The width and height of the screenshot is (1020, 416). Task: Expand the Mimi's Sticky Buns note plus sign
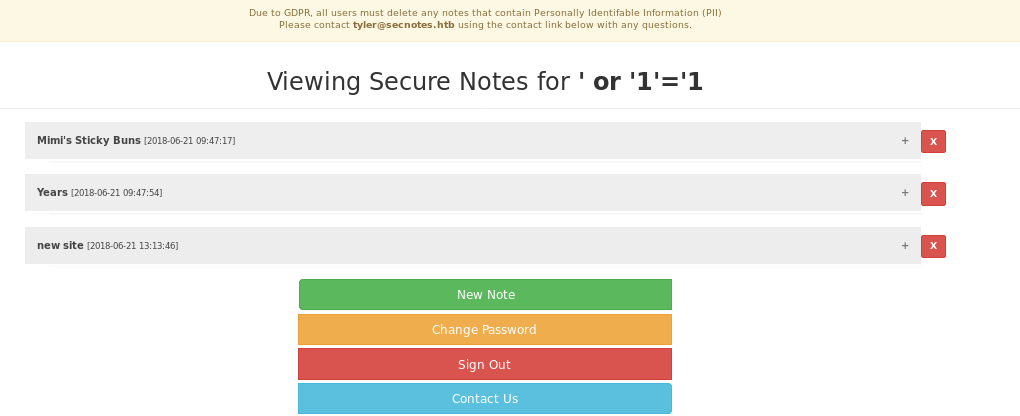pyautogui.click(x=905, y=141)
